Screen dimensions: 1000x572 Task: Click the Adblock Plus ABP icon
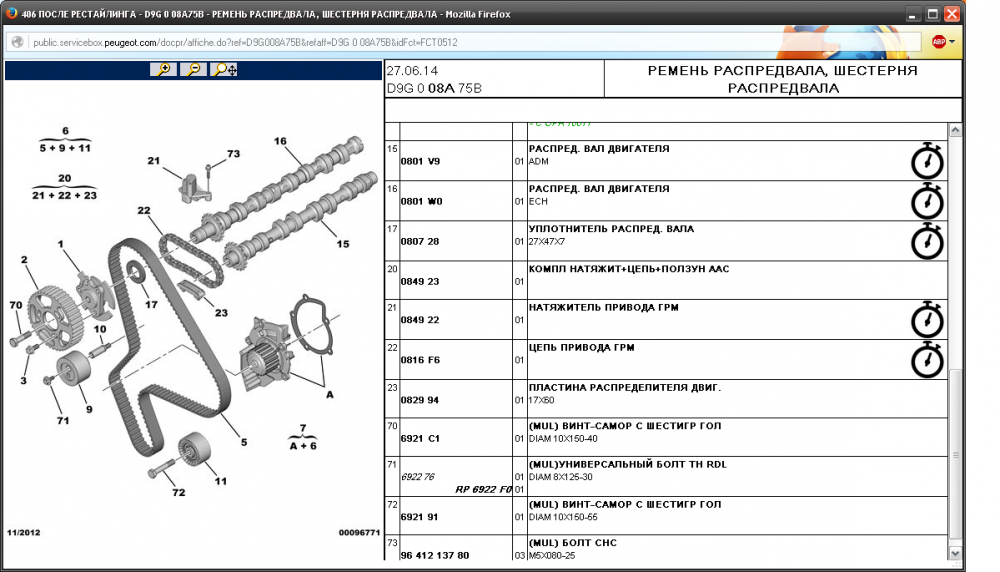coord(938,42)
